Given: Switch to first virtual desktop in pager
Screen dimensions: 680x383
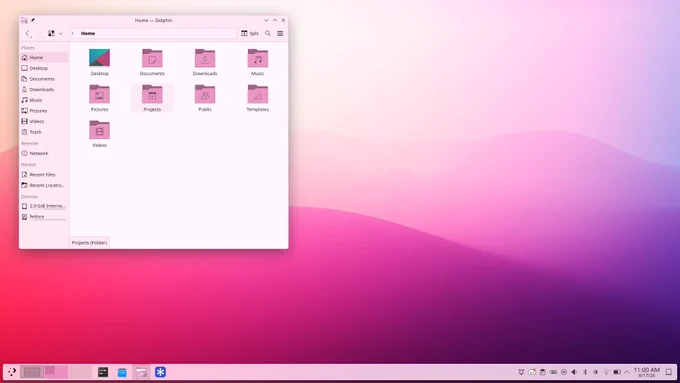Looking at the screenshot, I should [32, 372].
